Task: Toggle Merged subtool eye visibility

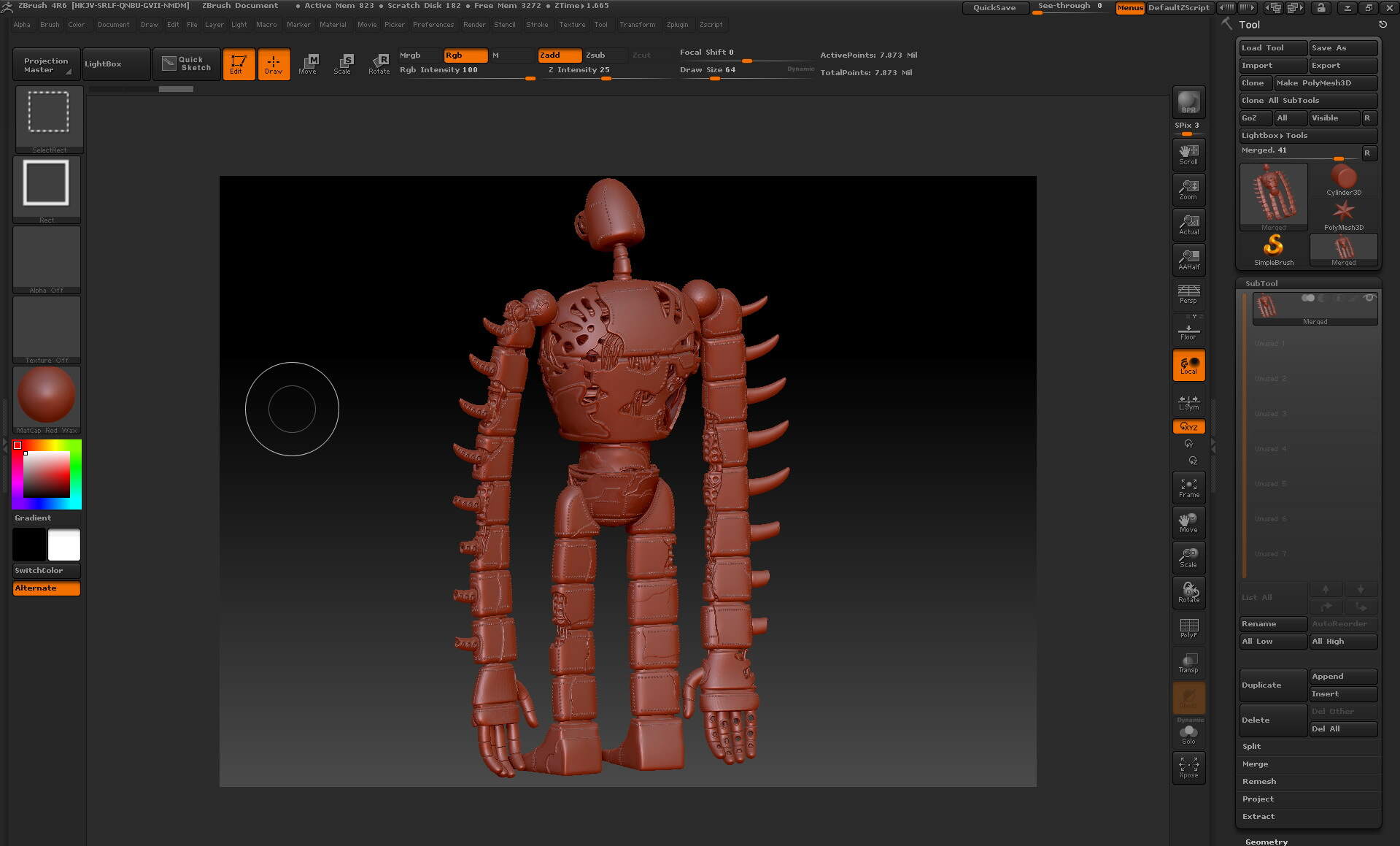Action: pos(1369,298)
